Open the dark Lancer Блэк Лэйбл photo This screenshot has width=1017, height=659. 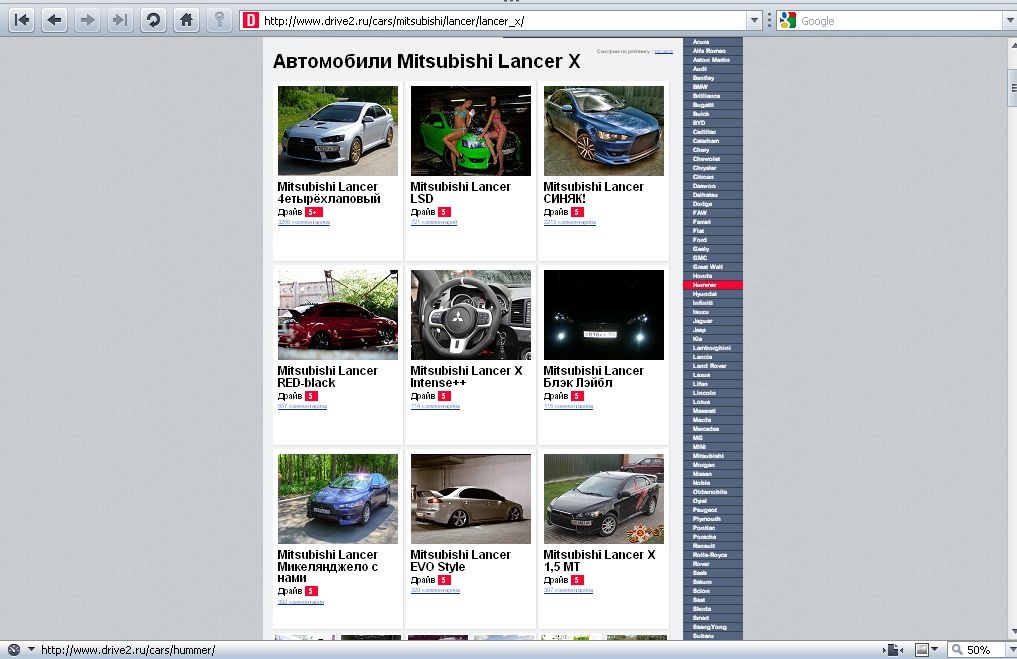[604, 315]
